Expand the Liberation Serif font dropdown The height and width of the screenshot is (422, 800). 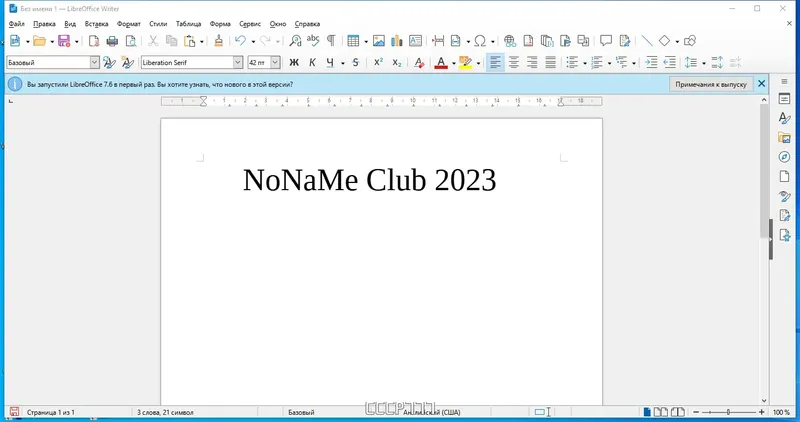[x=238, y=63]
